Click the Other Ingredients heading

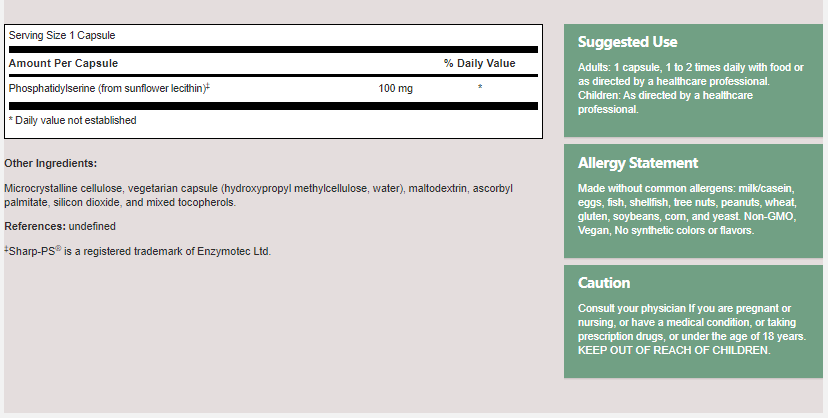(51, 163)
